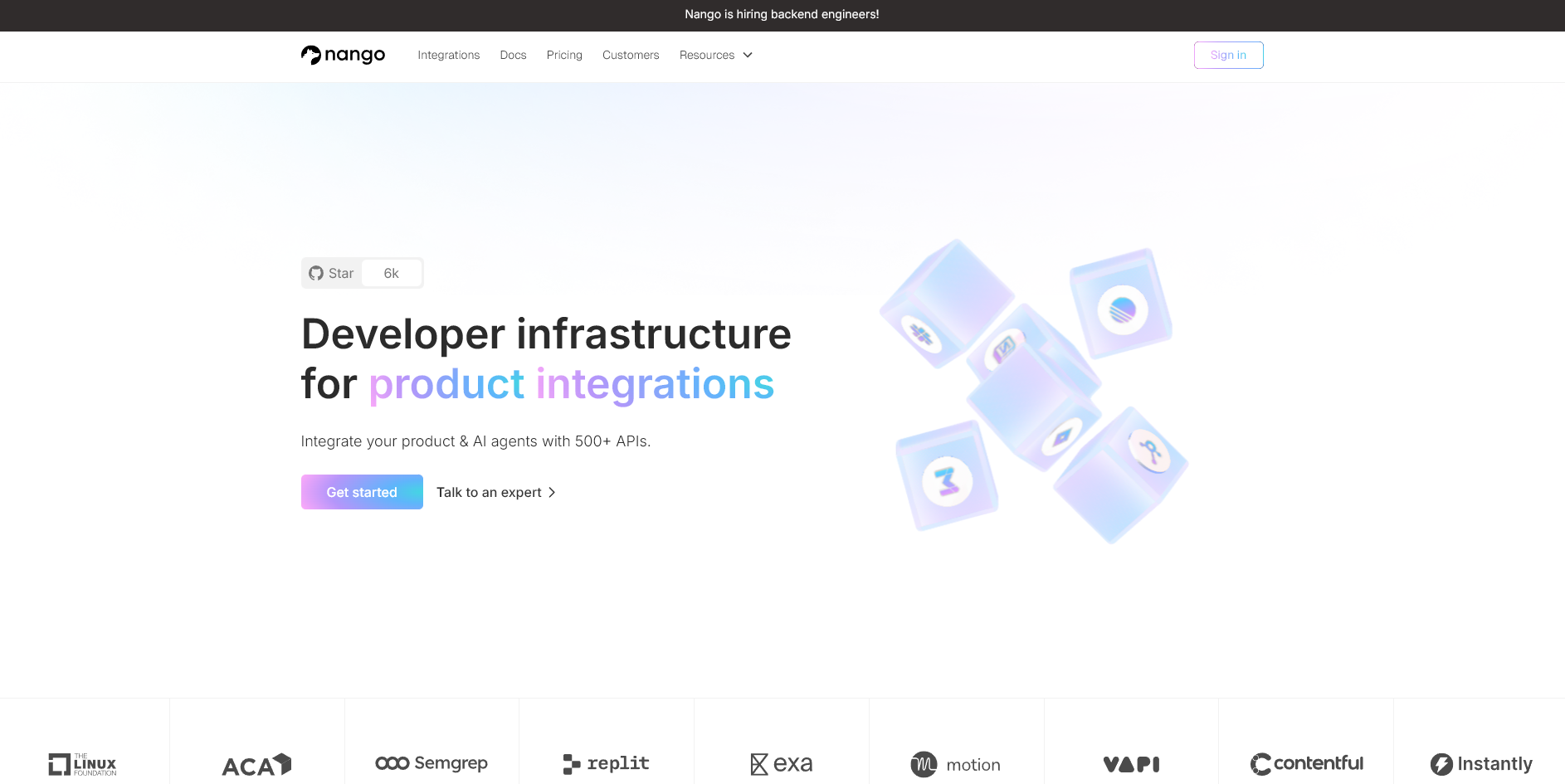Click the 'product integrations' gradient heading text
This screenshot has width=1565, height=784.
coord(572,384)
